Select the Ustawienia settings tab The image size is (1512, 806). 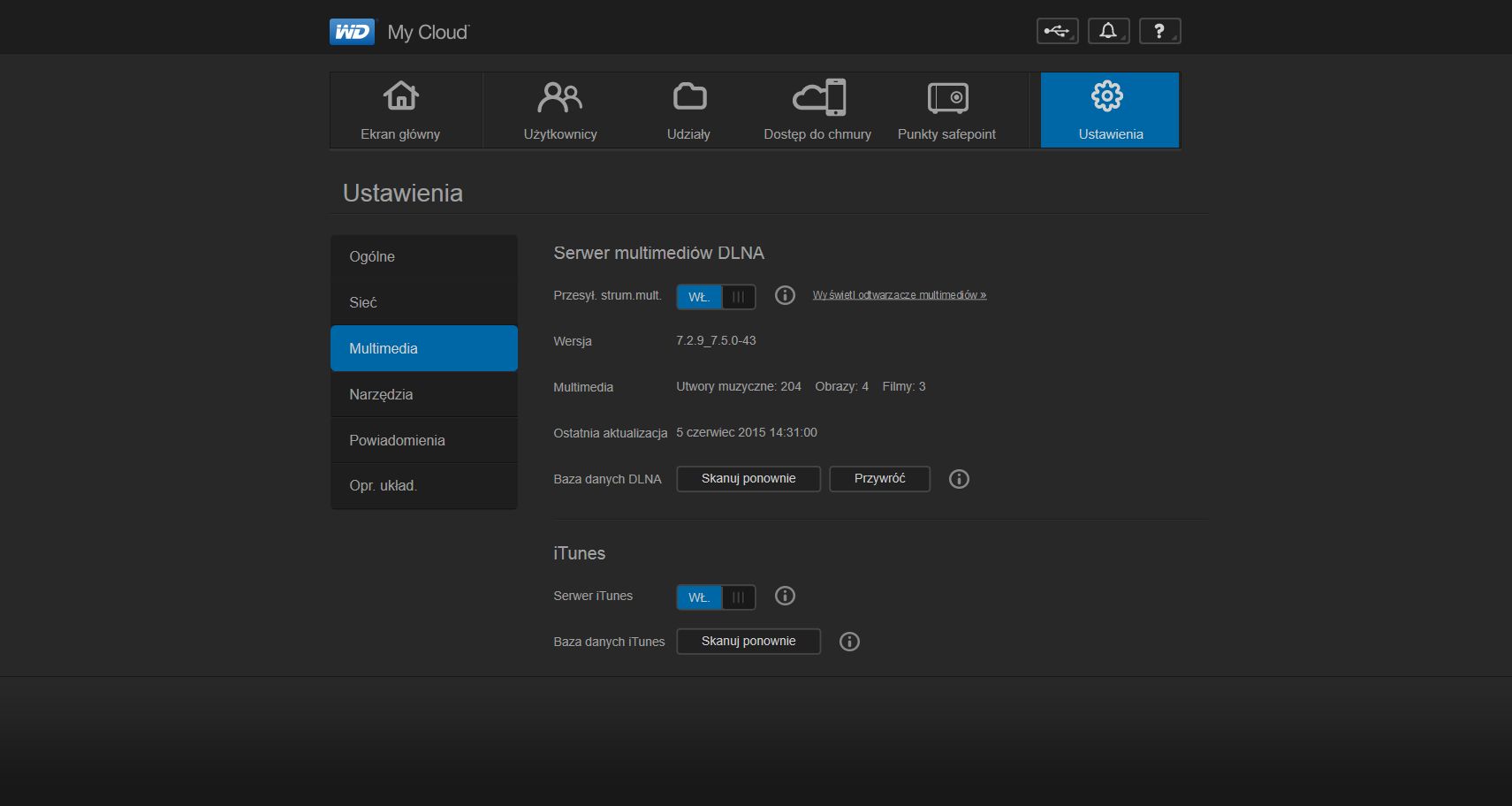click(x=1110, y=110)
